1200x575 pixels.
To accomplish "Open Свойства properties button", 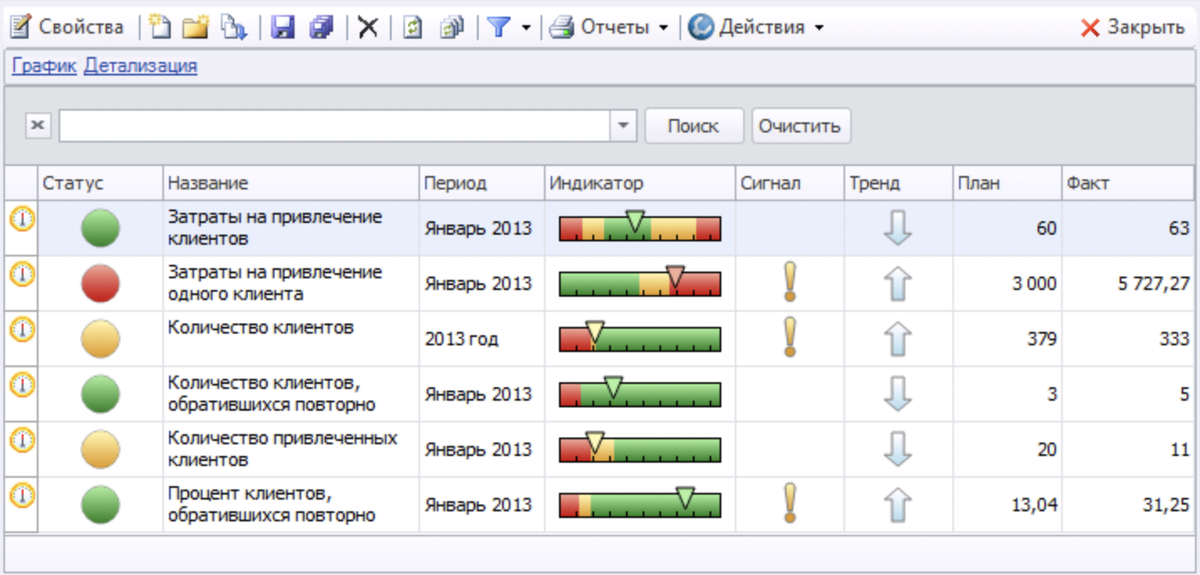I will pyautogui.click(x=67, y=27).
